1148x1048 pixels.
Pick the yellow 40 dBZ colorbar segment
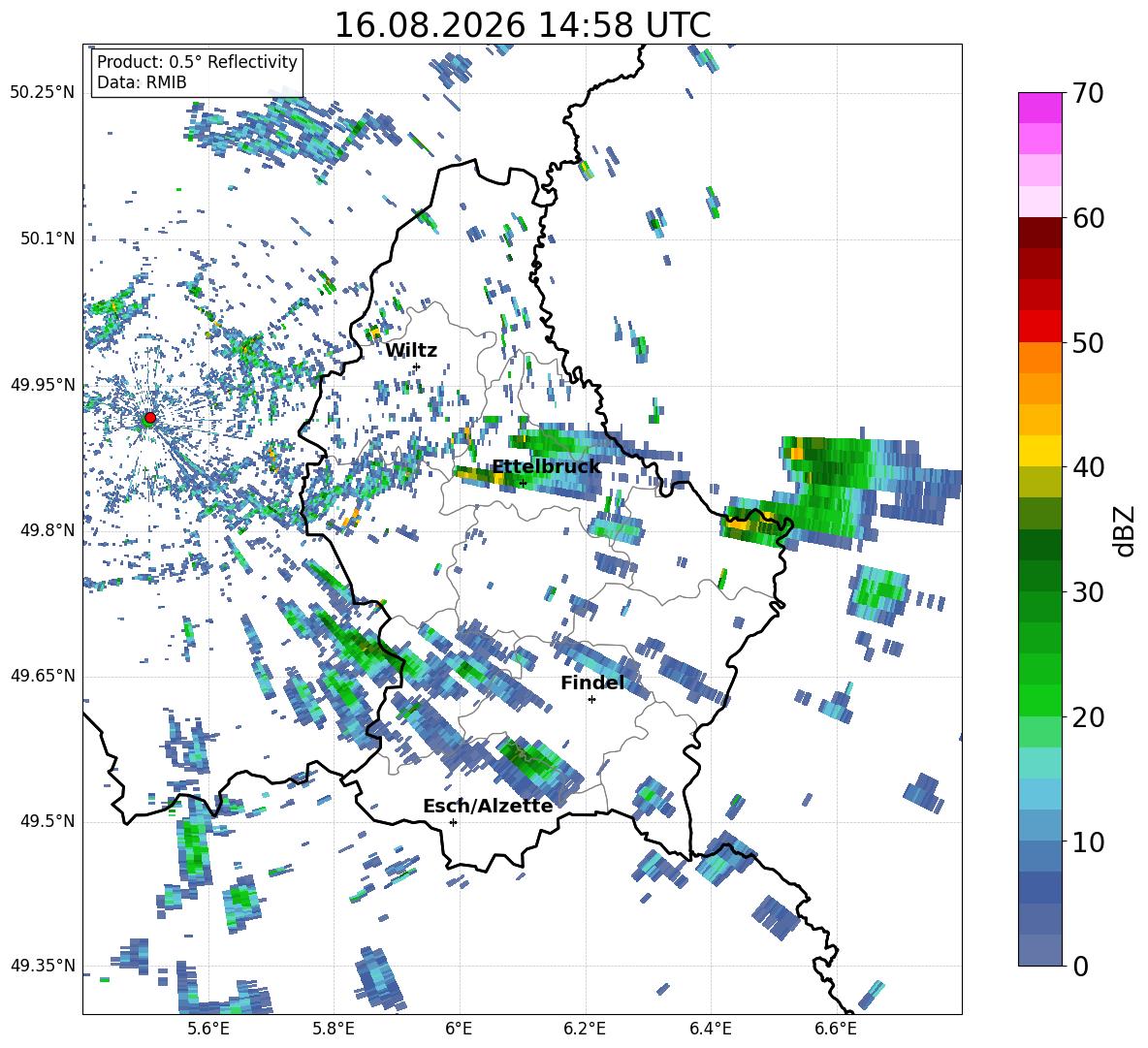[1039, 450]
